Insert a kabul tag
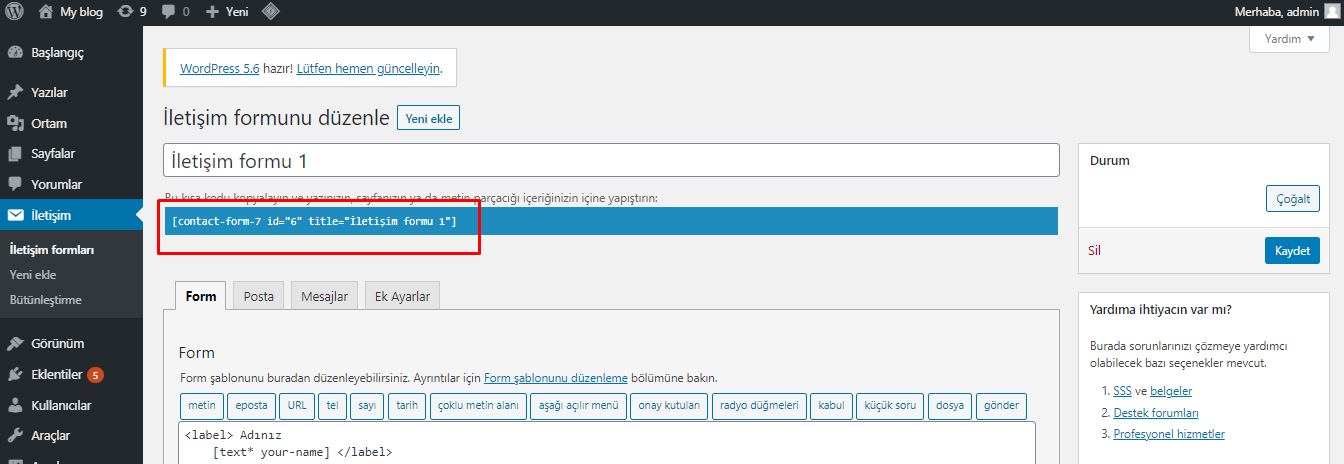The height and width of the screenshot is (464, 1344). pyautogui.click(x=831, y=406)
